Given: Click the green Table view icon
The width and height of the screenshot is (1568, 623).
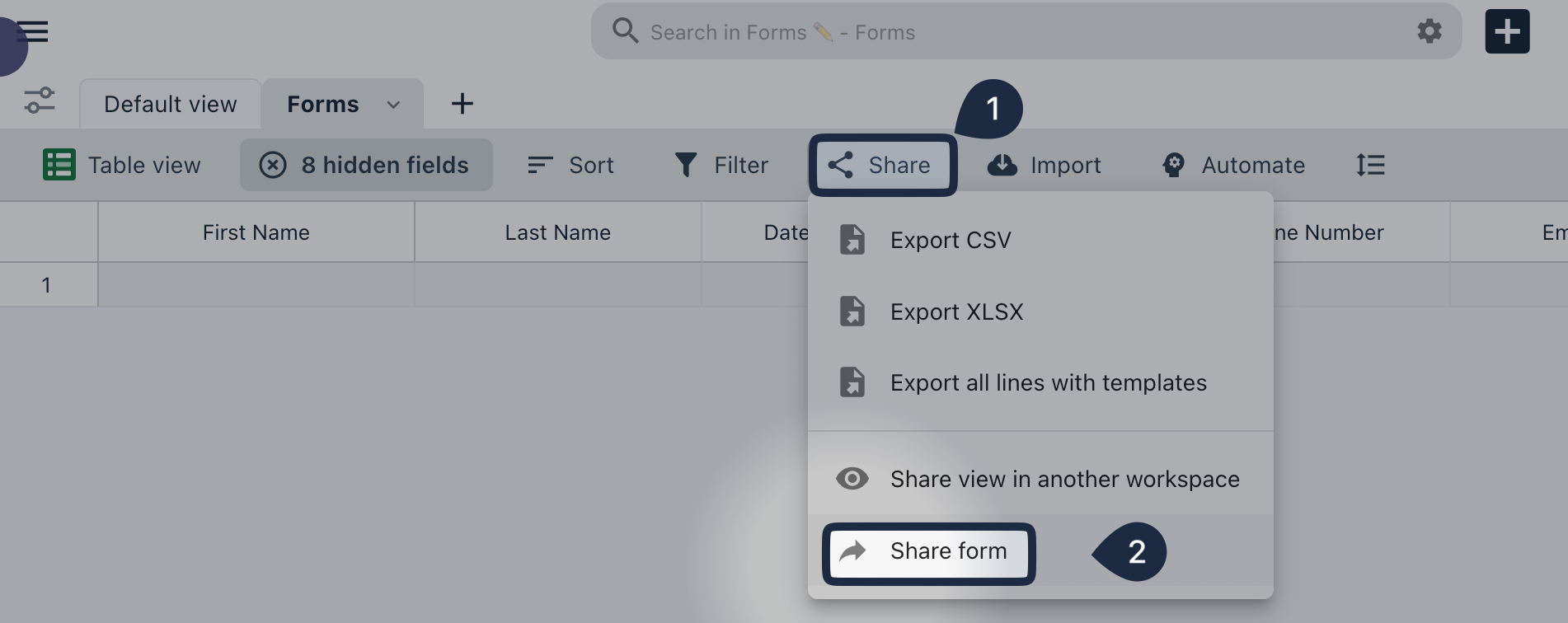Looking at the screenshot, I should tap(59, 165).
